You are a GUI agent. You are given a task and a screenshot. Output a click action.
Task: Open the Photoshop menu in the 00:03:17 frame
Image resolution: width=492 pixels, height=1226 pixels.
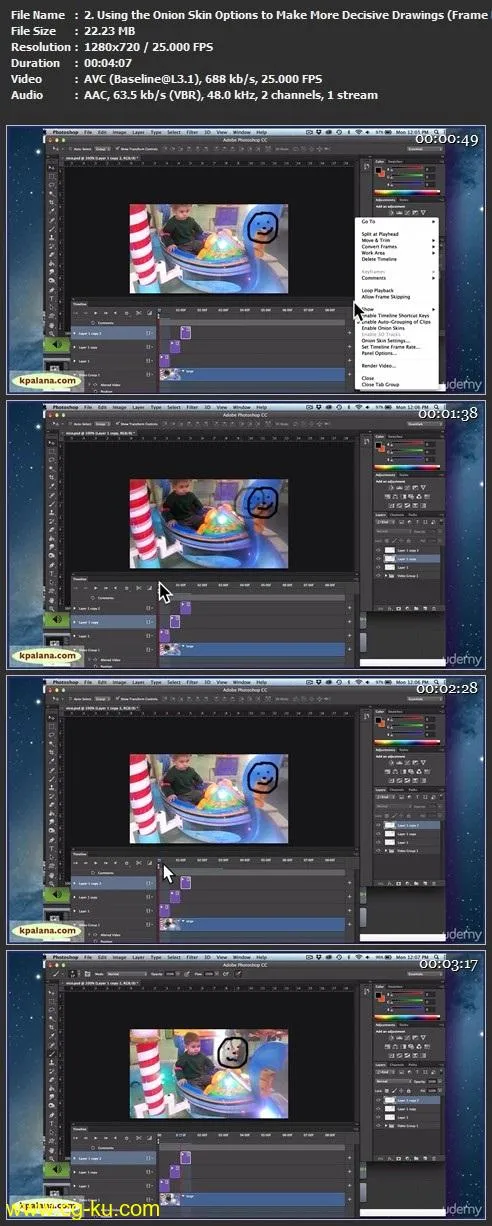(64, 956)
